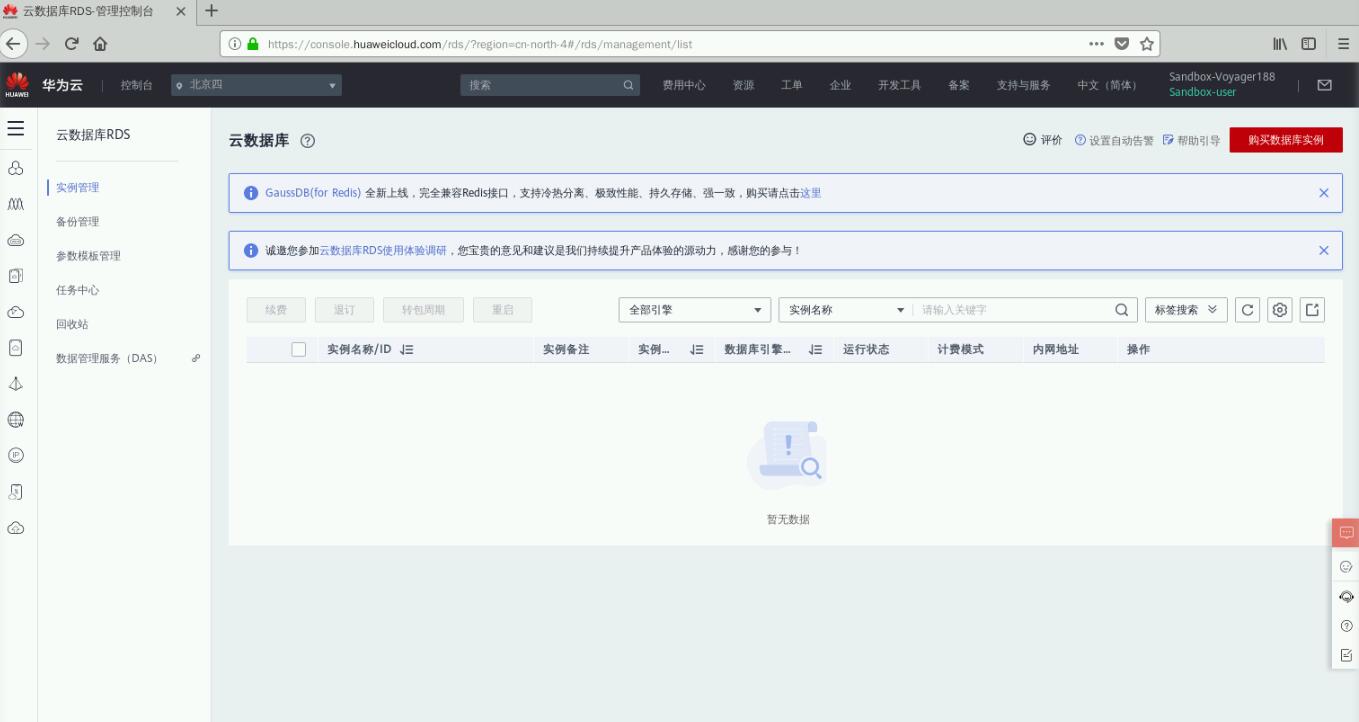Select 备份管理 in the sidebar

click(x=78, y=221)
